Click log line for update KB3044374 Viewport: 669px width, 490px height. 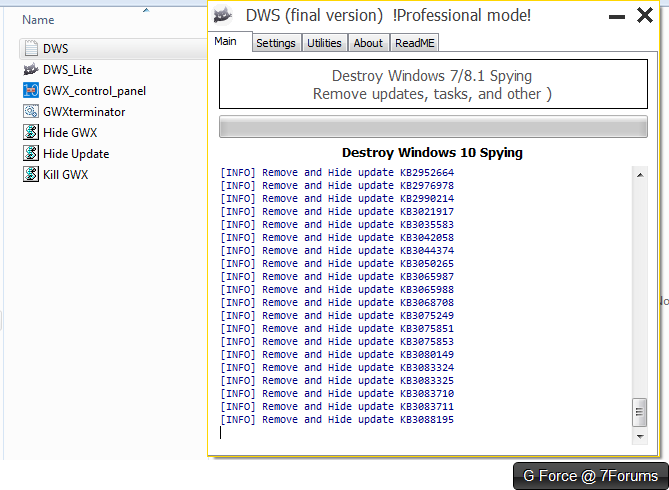pos(337,251)
